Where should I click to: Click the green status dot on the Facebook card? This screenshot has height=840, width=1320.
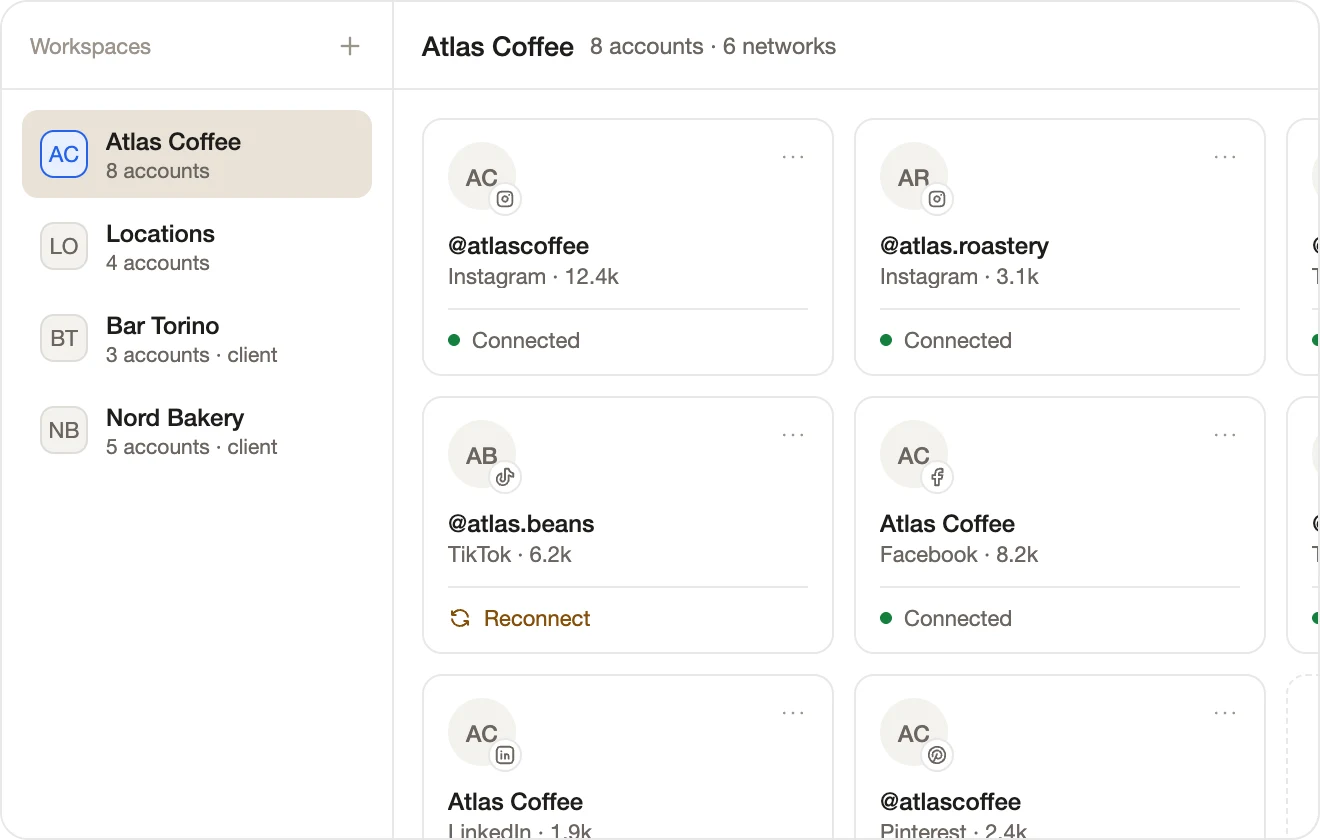(x=886, y=618)
